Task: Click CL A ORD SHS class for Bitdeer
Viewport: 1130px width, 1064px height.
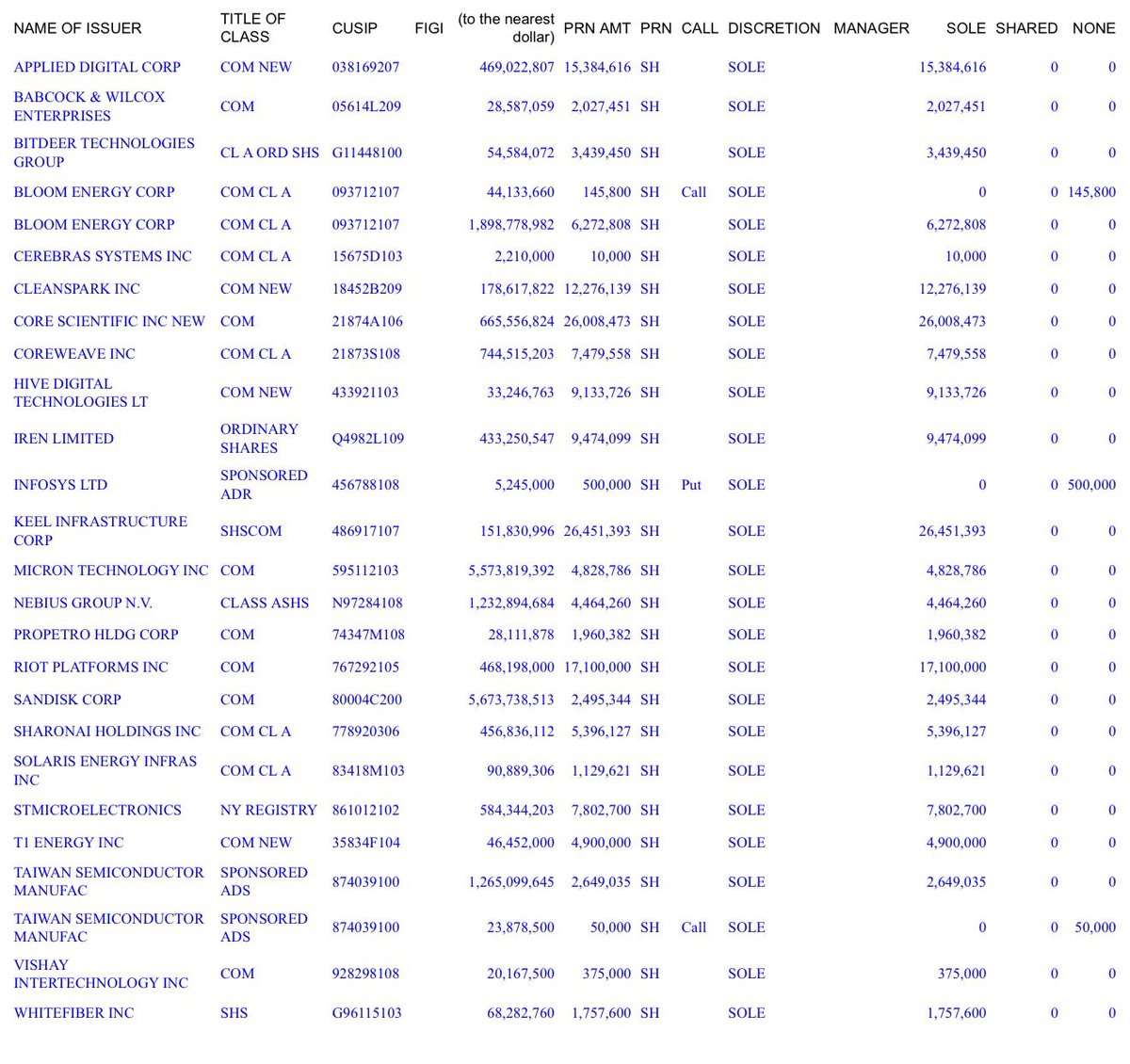Action: pos(269,153)
